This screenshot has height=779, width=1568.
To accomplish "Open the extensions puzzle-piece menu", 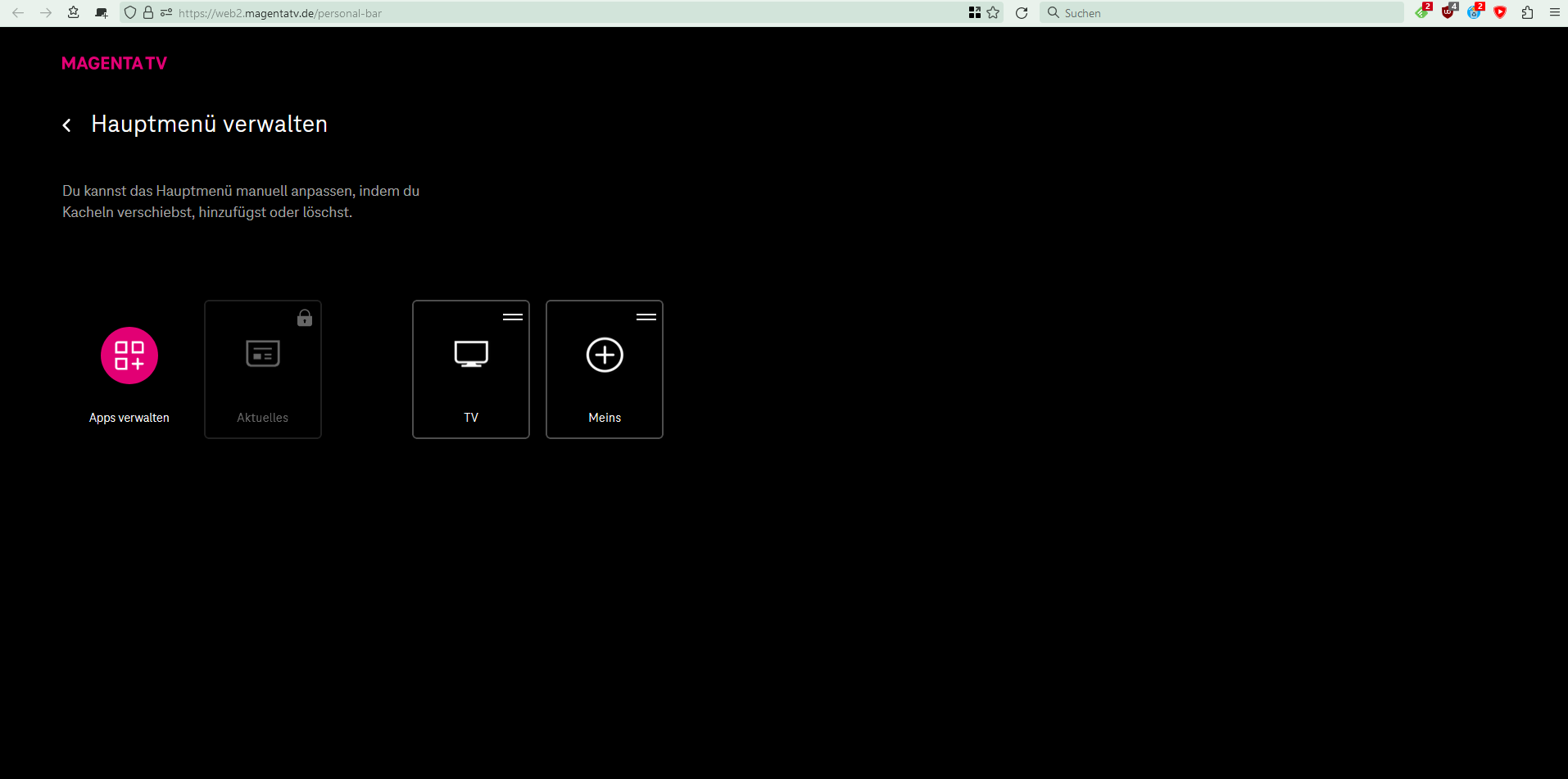I will 1527,13.
